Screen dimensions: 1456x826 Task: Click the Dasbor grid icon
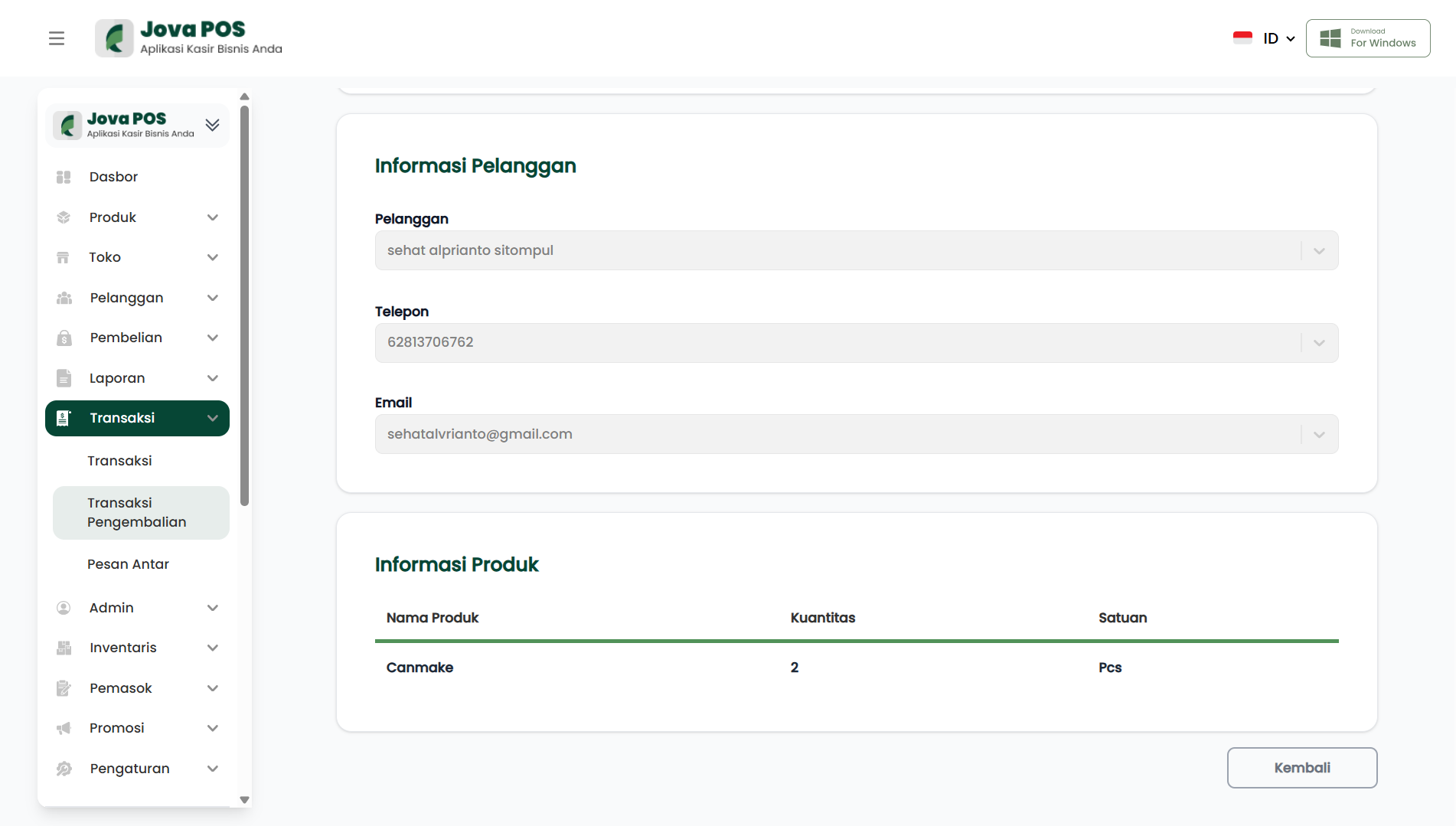tap(64, 177)
